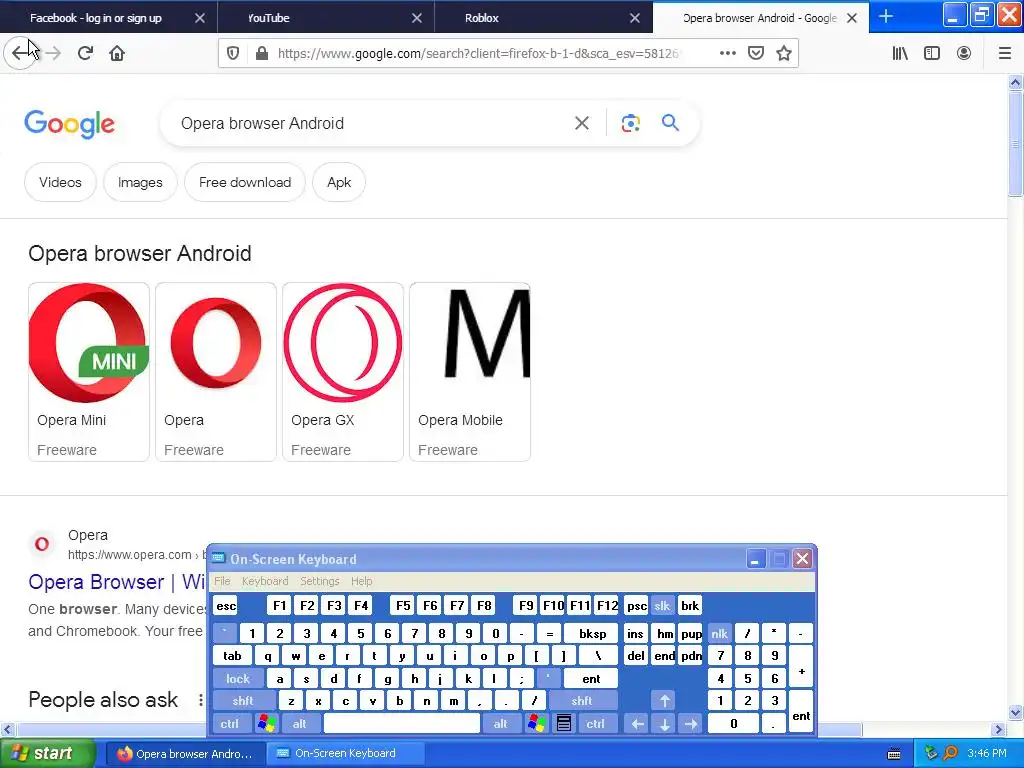Viewport: 1024px width, 768px height.
Task: Save page to Pocket icon
Action: point(756,53)
